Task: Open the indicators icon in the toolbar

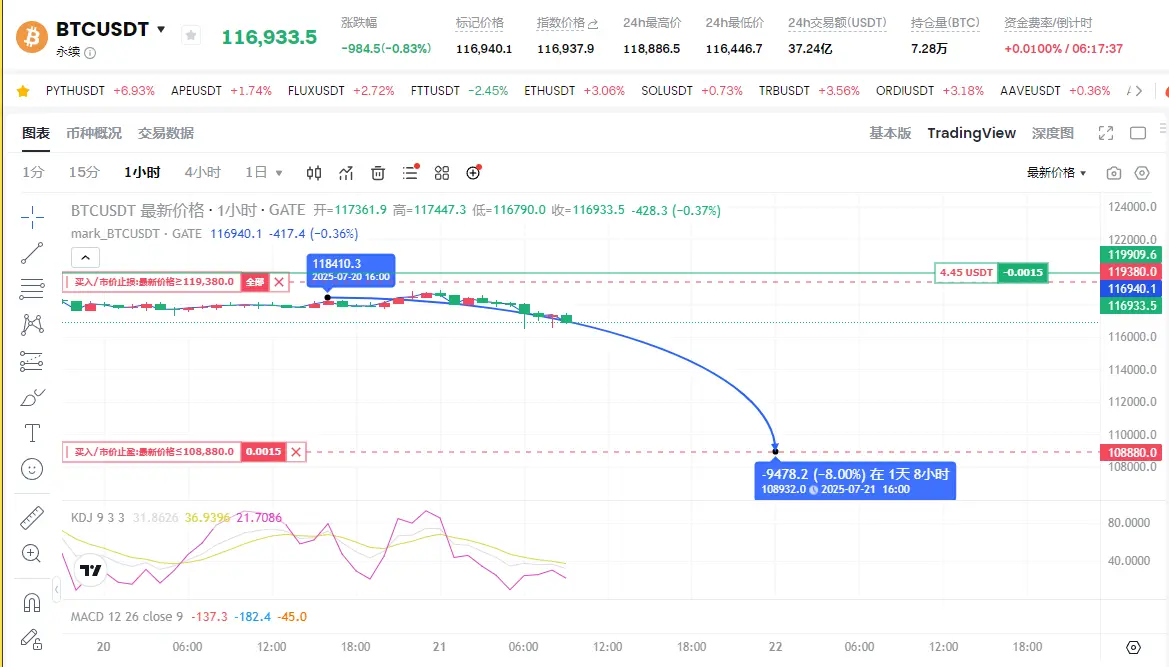Action: tap(346, 173)
